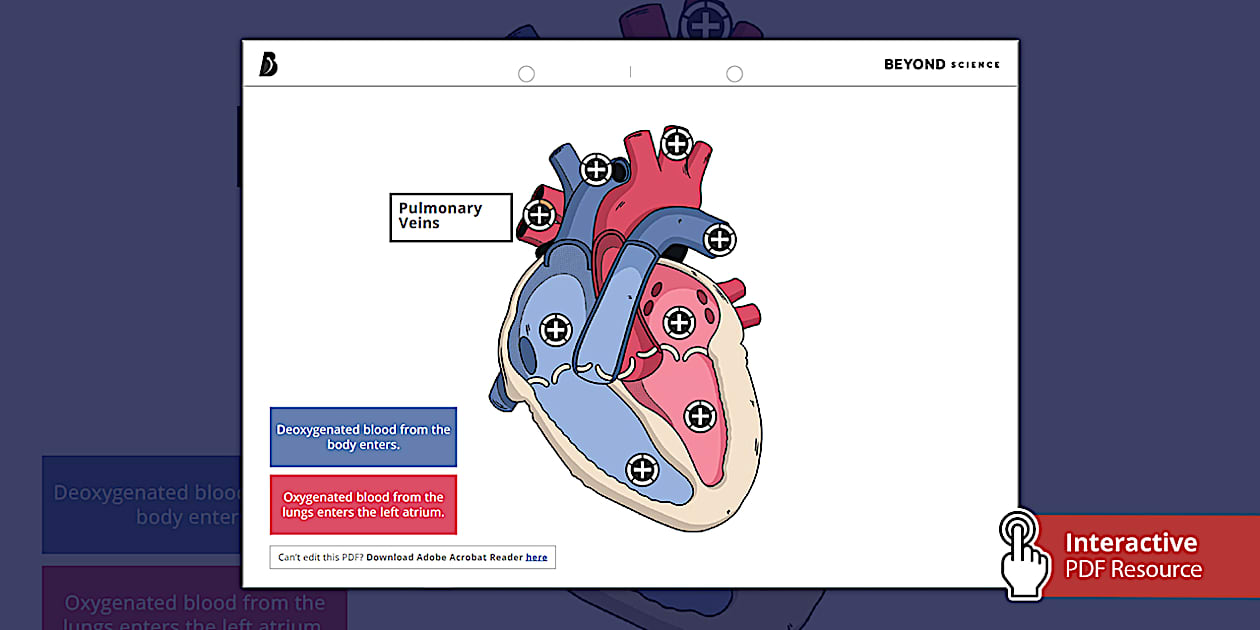Viewport: 1260px width, 630px height.
Task: Open the Pulmonary Veins label box
Action: (450, 217)
